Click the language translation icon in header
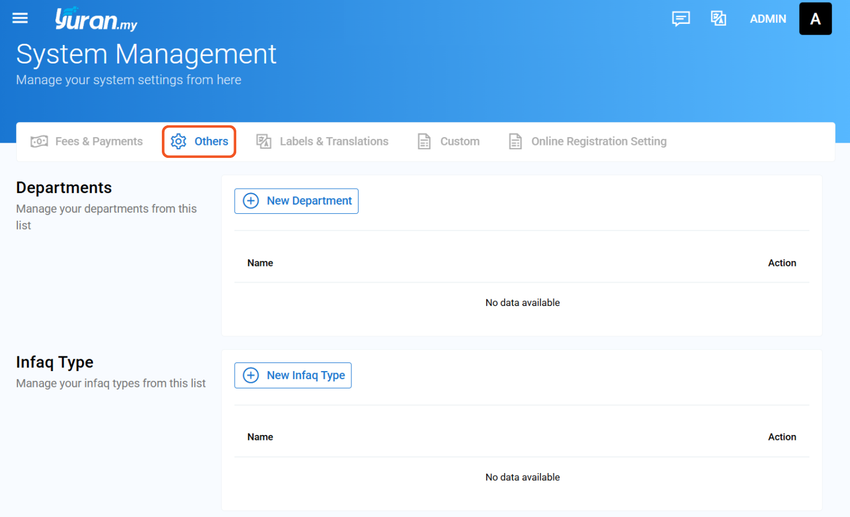850x517 pixels. 718,18
